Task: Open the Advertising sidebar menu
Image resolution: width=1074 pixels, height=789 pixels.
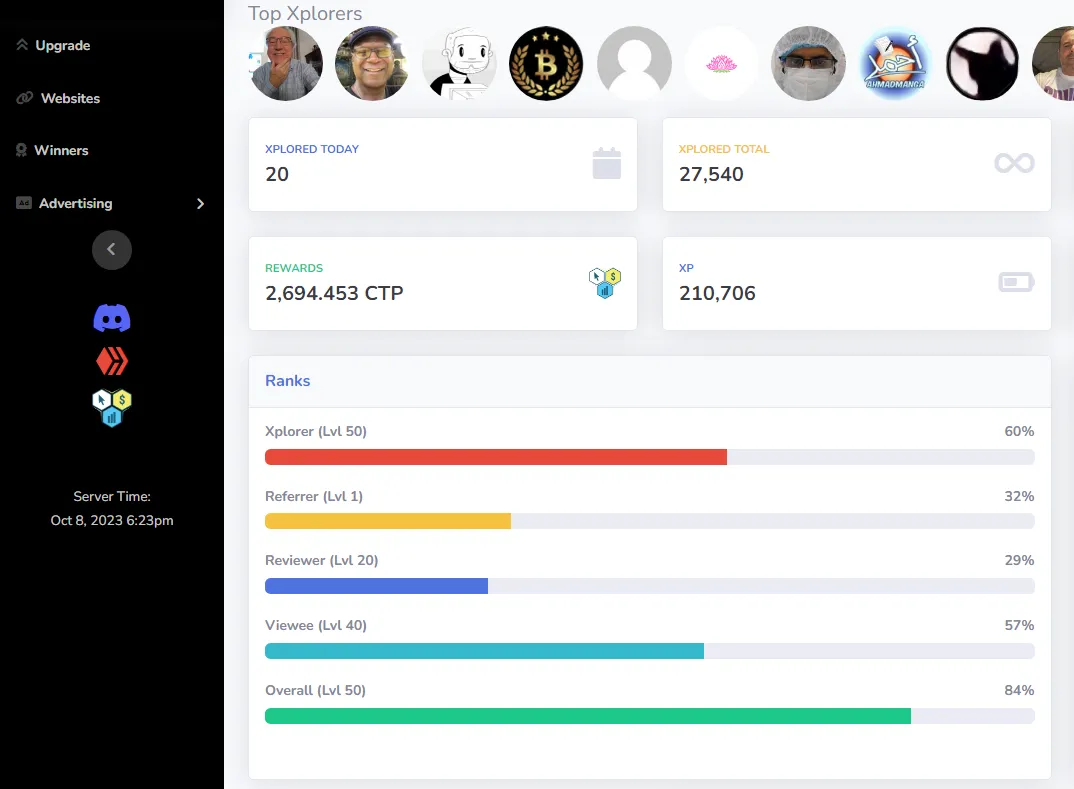Action: (x=111, y=203)
